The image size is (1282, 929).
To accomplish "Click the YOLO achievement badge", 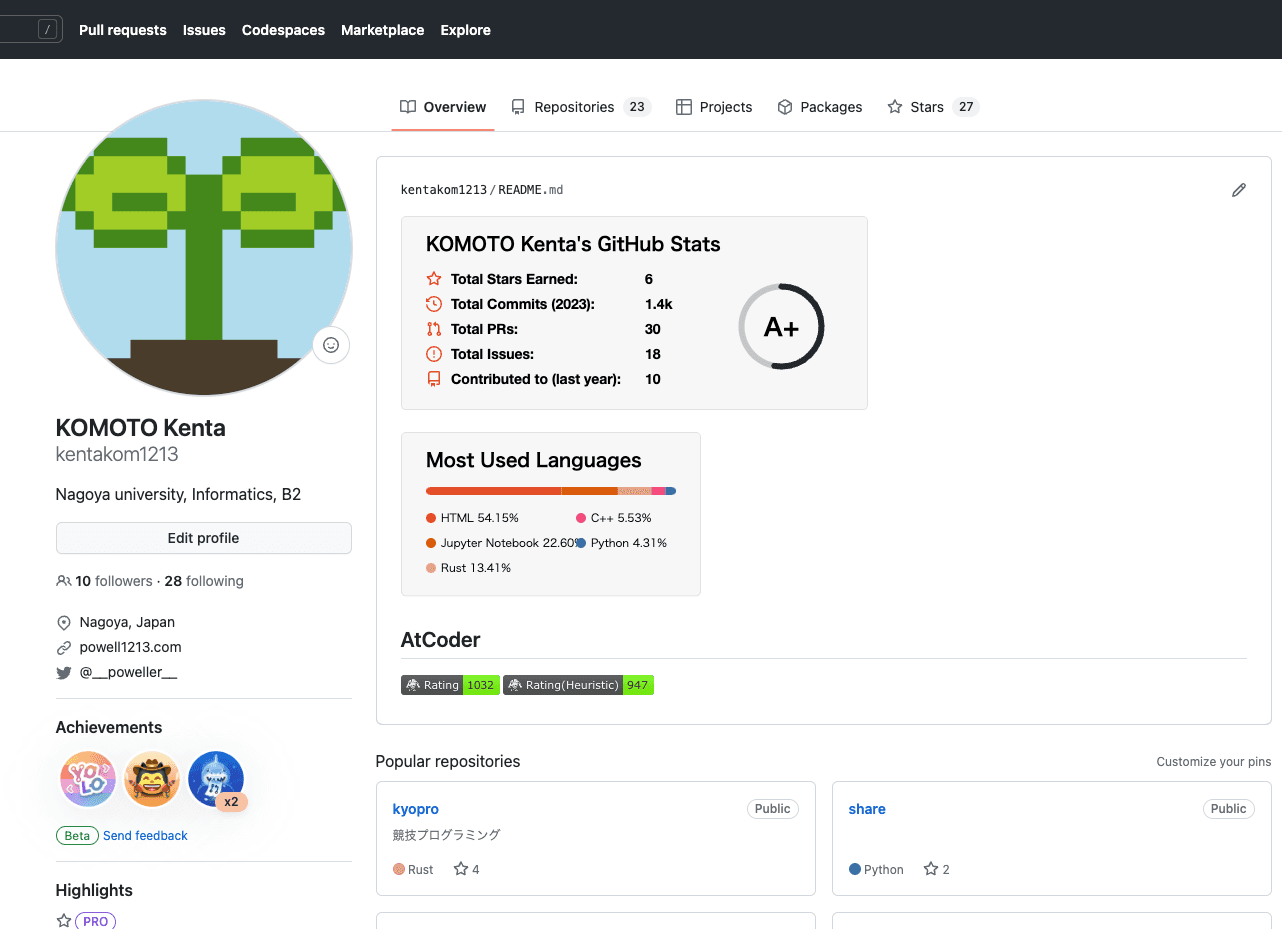I will pyautogui.click(x=88, y=779).
